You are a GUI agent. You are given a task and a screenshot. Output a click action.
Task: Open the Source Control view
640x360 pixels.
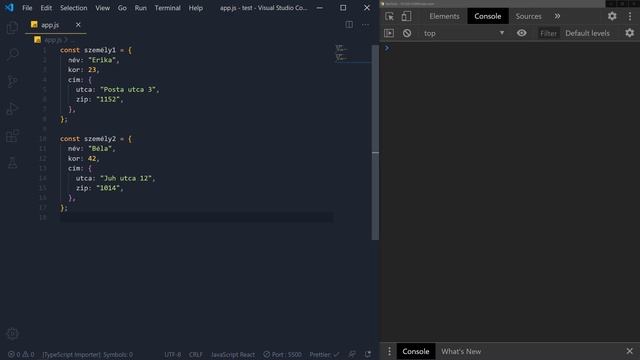point(12,82)
